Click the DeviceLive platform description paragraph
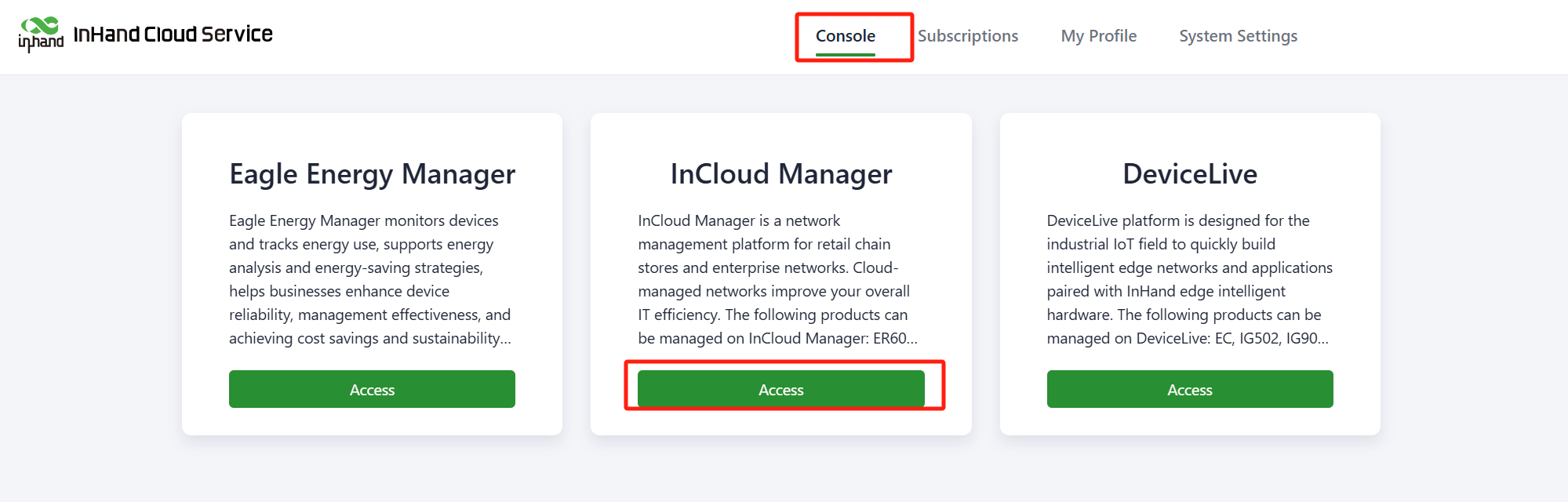The height and width of the screenshot is (502, 1568). tap(1188, 279)
